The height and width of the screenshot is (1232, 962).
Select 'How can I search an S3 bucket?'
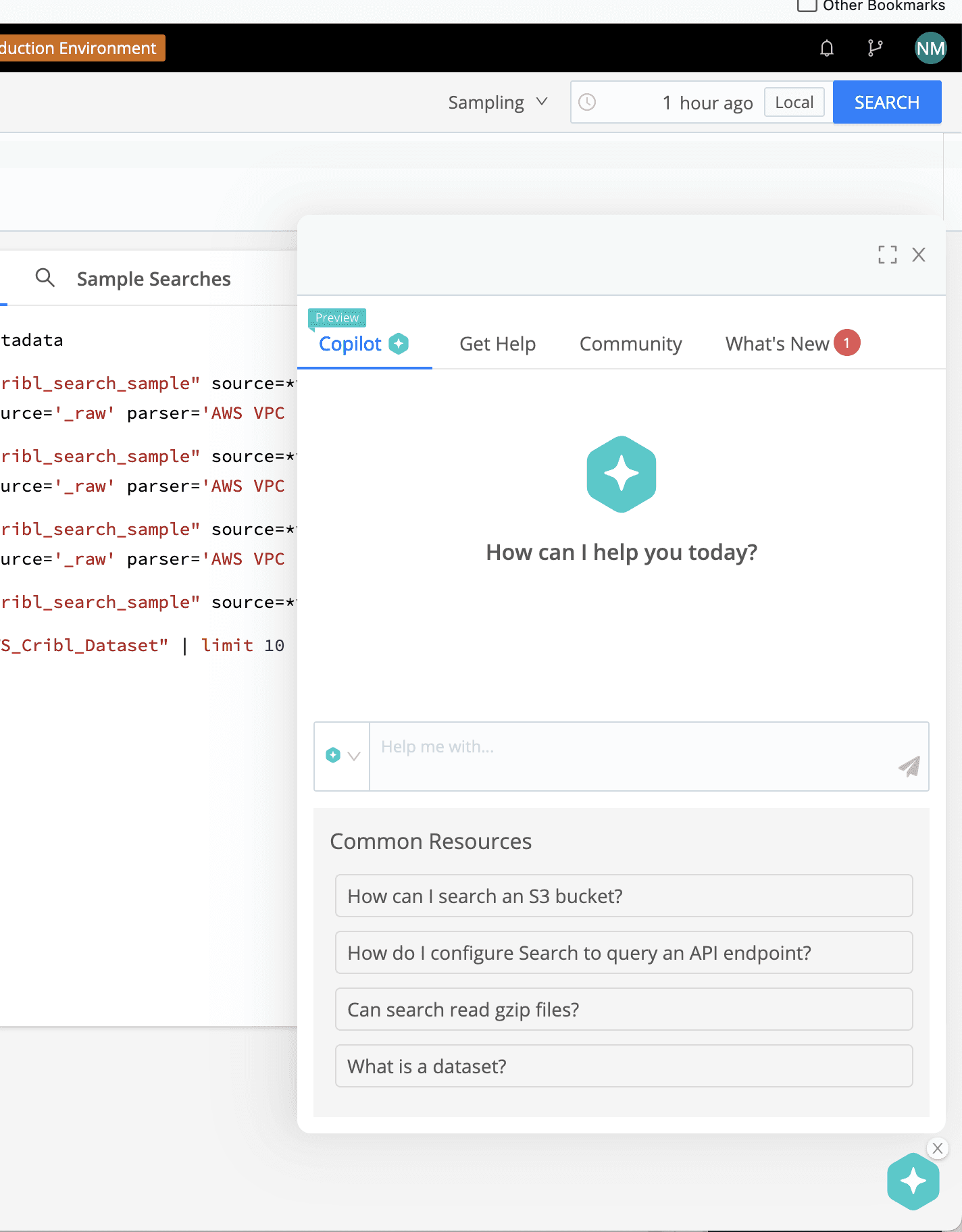coord(623,896)
